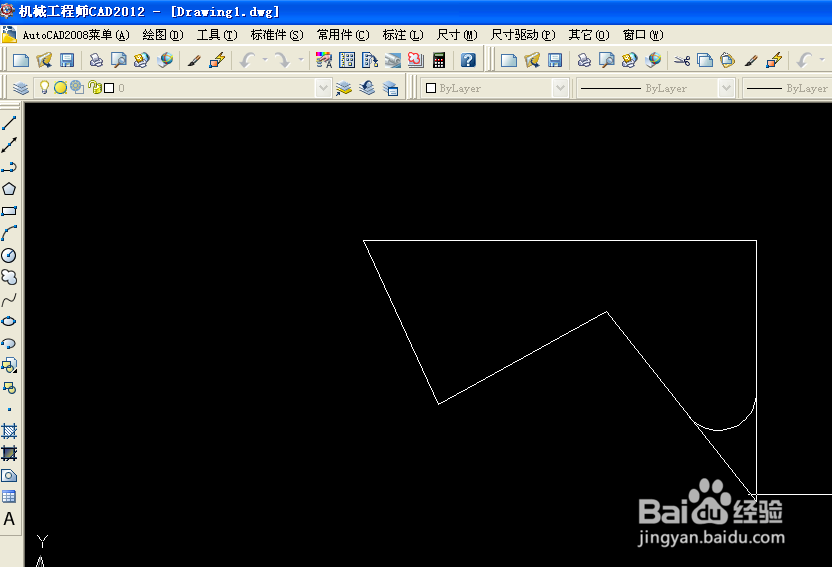
Task: Click Match Properties brush in left toolbar
Action: point(194,60)
